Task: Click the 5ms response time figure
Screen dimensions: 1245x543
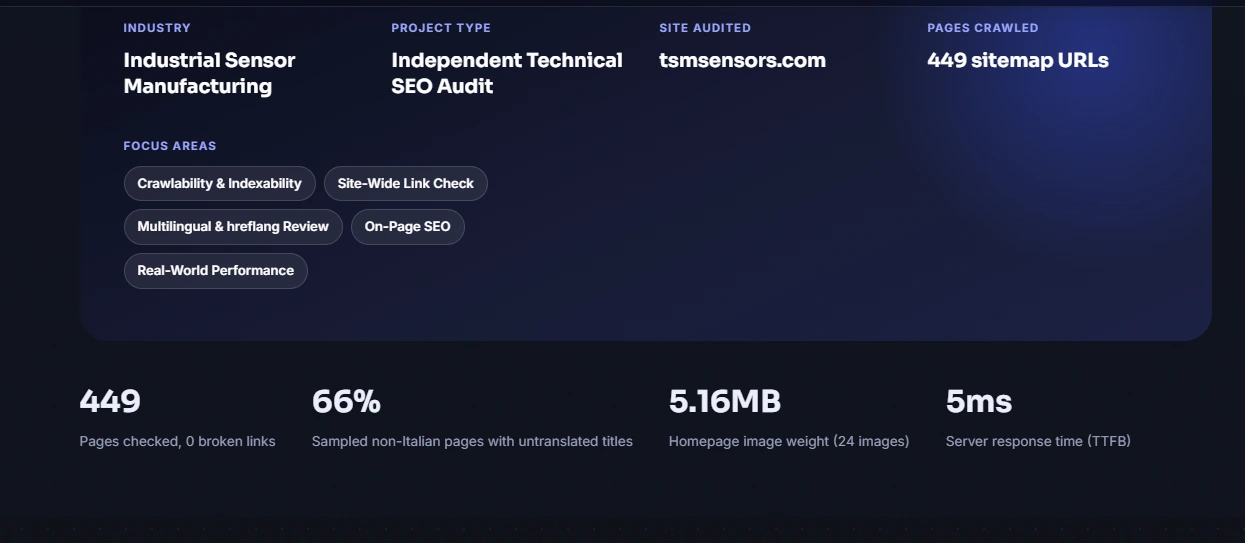Action: 979,402
